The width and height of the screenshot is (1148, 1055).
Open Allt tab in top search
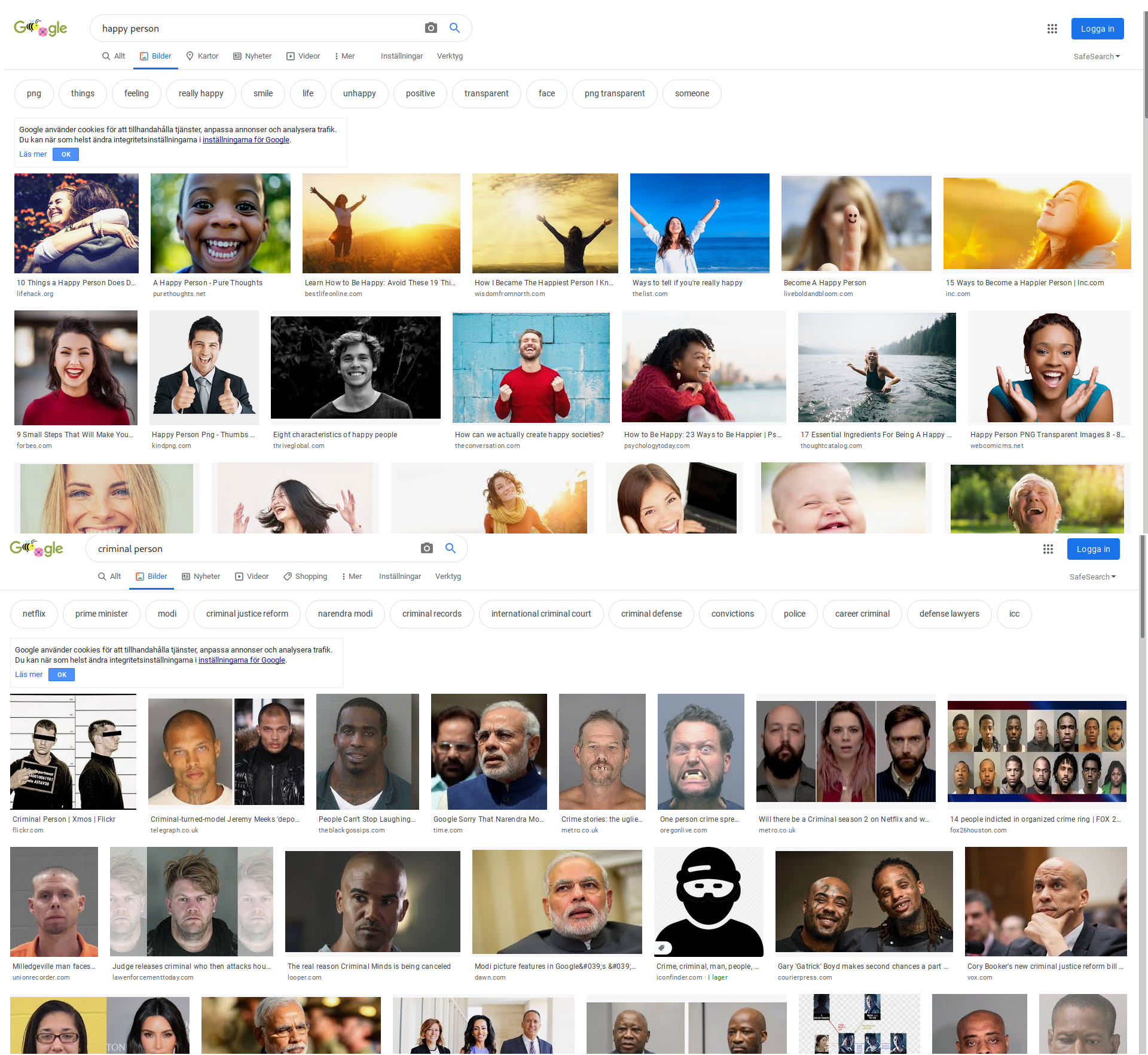(x=114, y=56)
